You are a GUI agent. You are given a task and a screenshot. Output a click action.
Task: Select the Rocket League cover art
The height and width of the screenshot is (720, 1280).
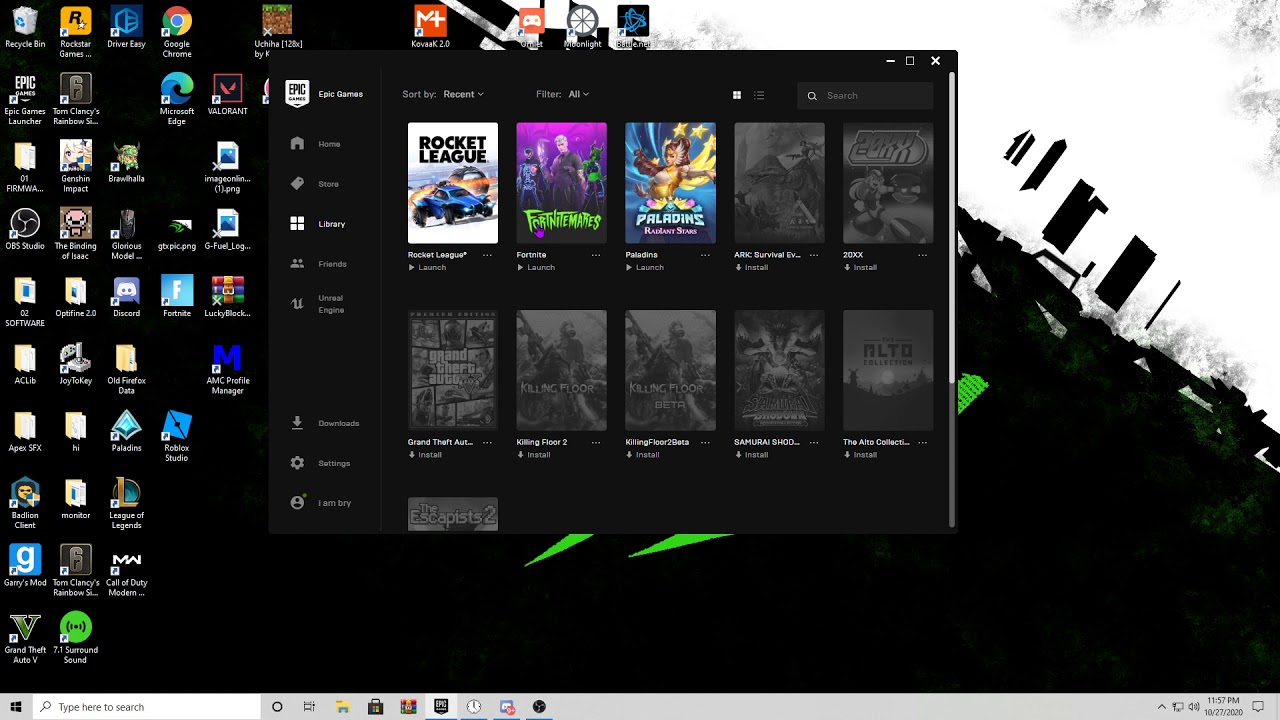(453, 183)
